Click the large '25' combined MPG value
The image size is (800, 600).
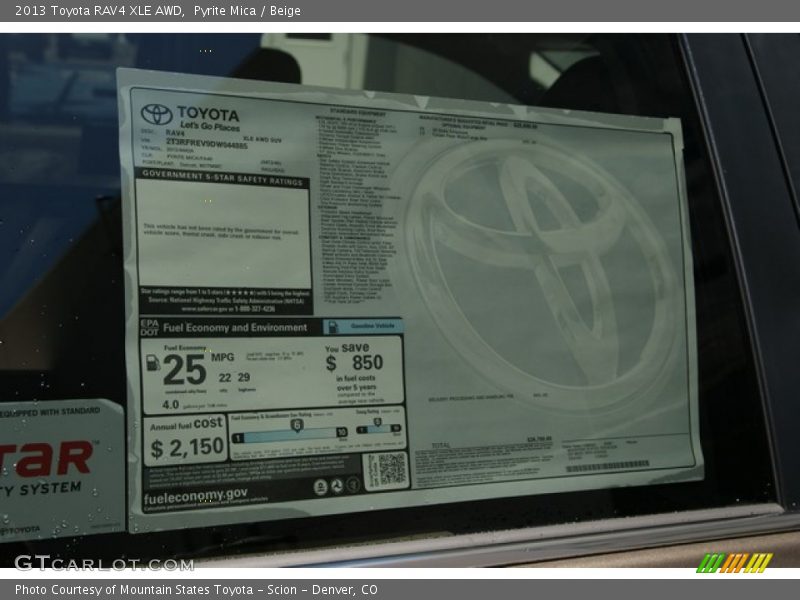185,370
